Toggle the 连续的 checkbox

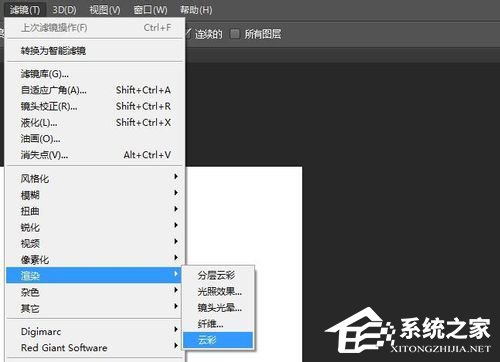pos(188,34)
